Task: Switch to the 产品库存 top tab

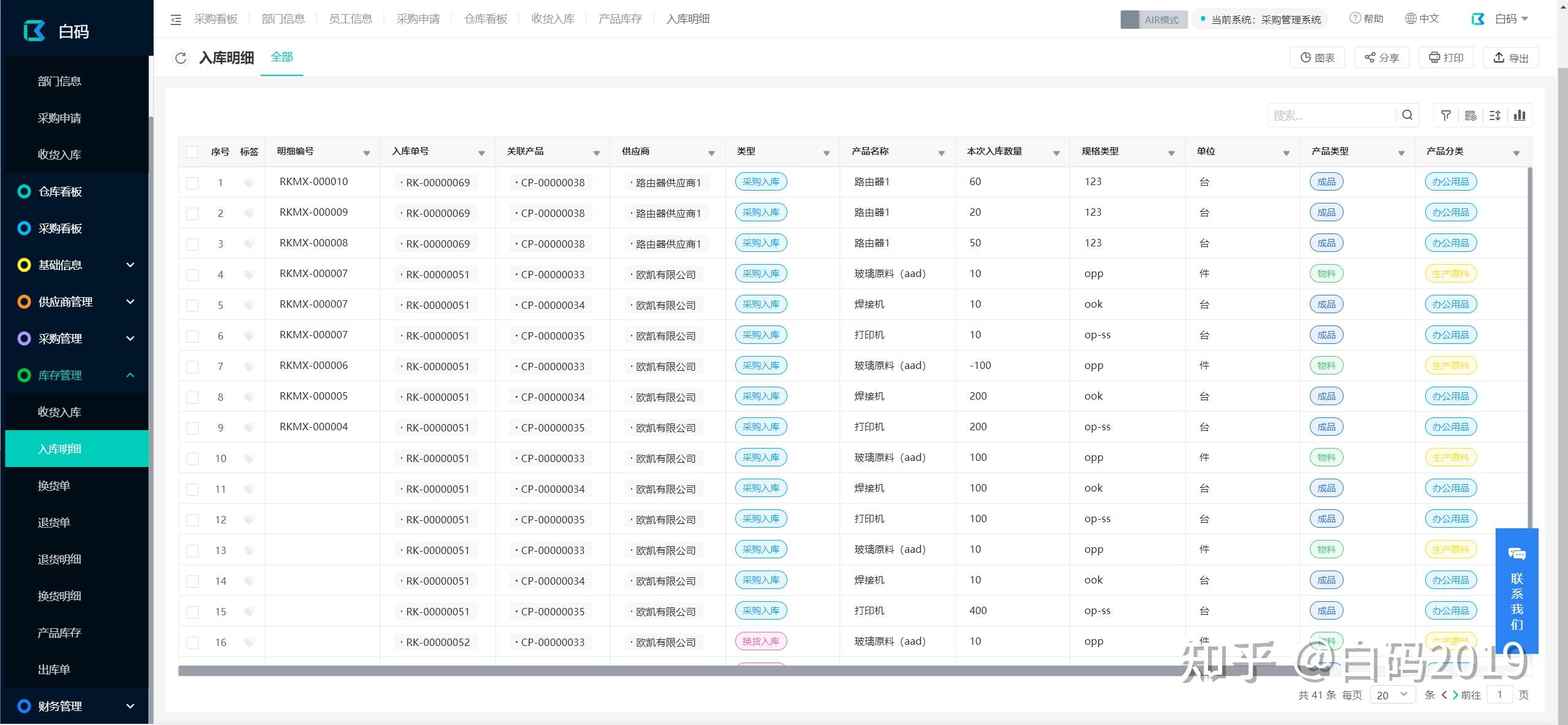Action: pos(621,19)
